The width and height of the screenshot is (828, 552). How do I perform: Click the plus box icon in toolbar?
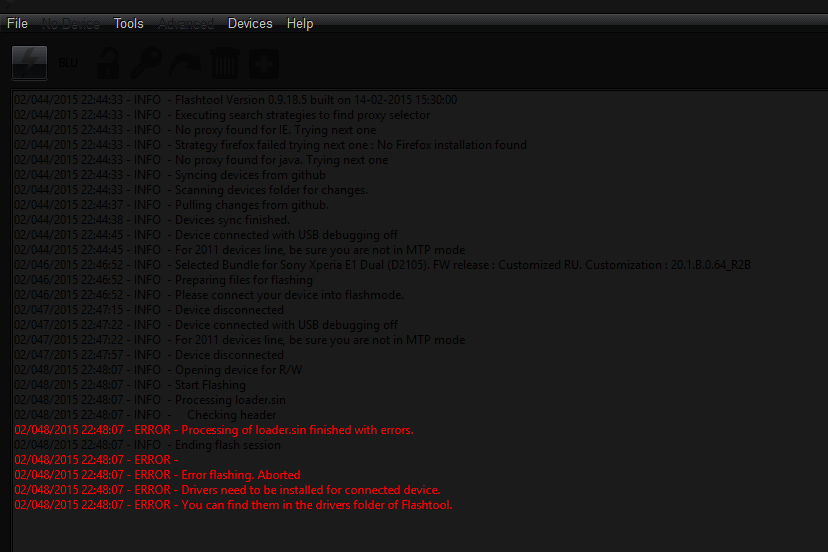pyautogui.click(x=264, y=64)
